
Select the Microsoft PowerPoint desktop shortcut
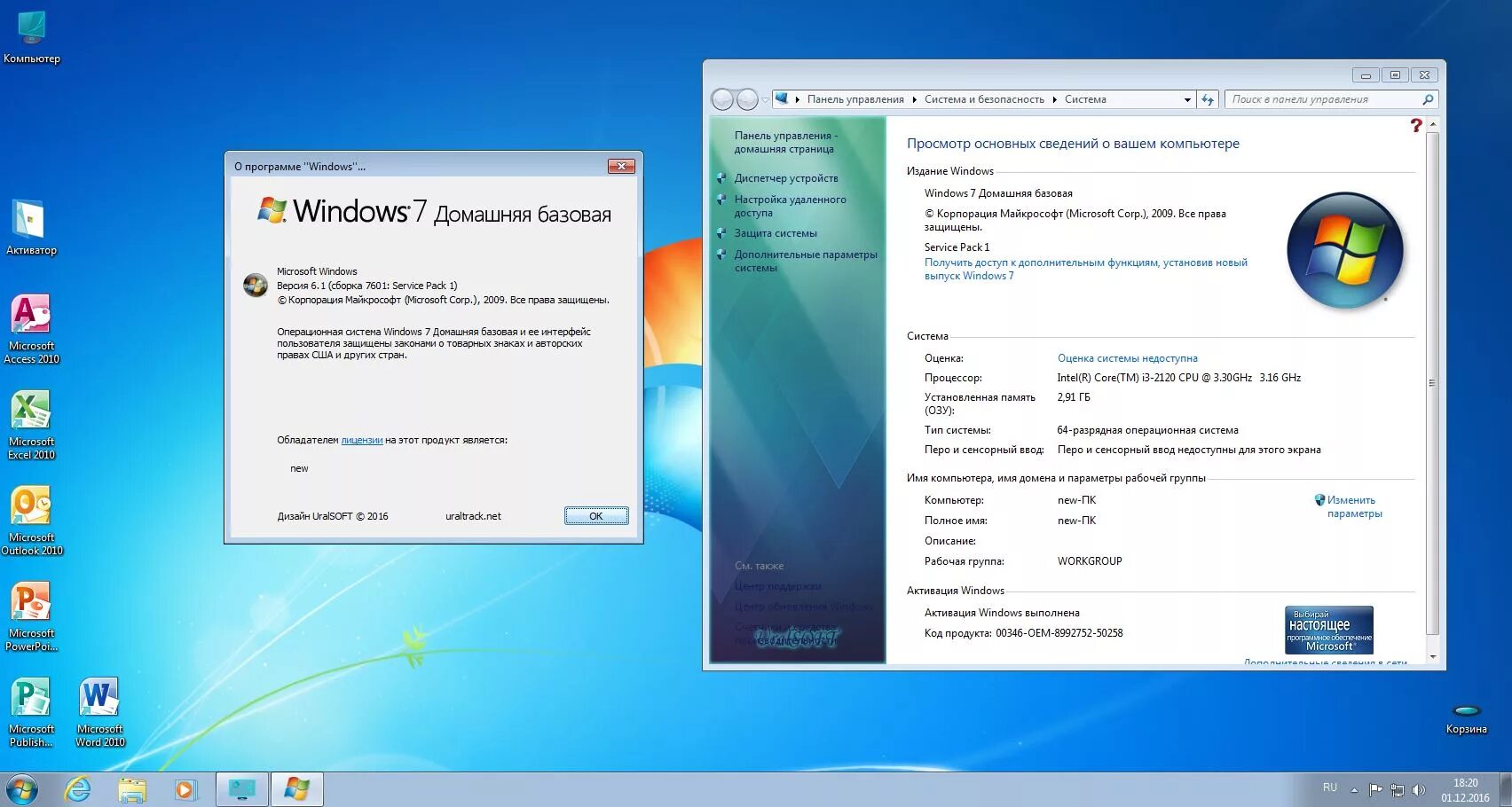[x=31, y=616]
